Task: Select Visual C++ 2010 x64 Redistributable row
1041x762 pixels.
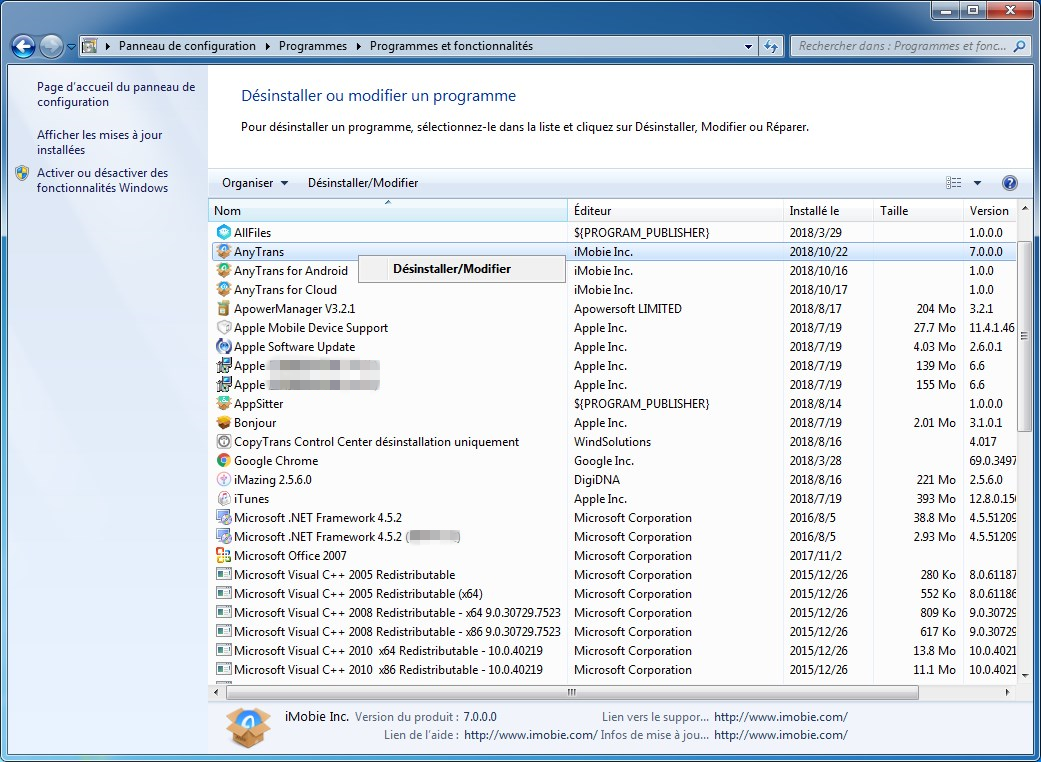Action: pos(612,650)
